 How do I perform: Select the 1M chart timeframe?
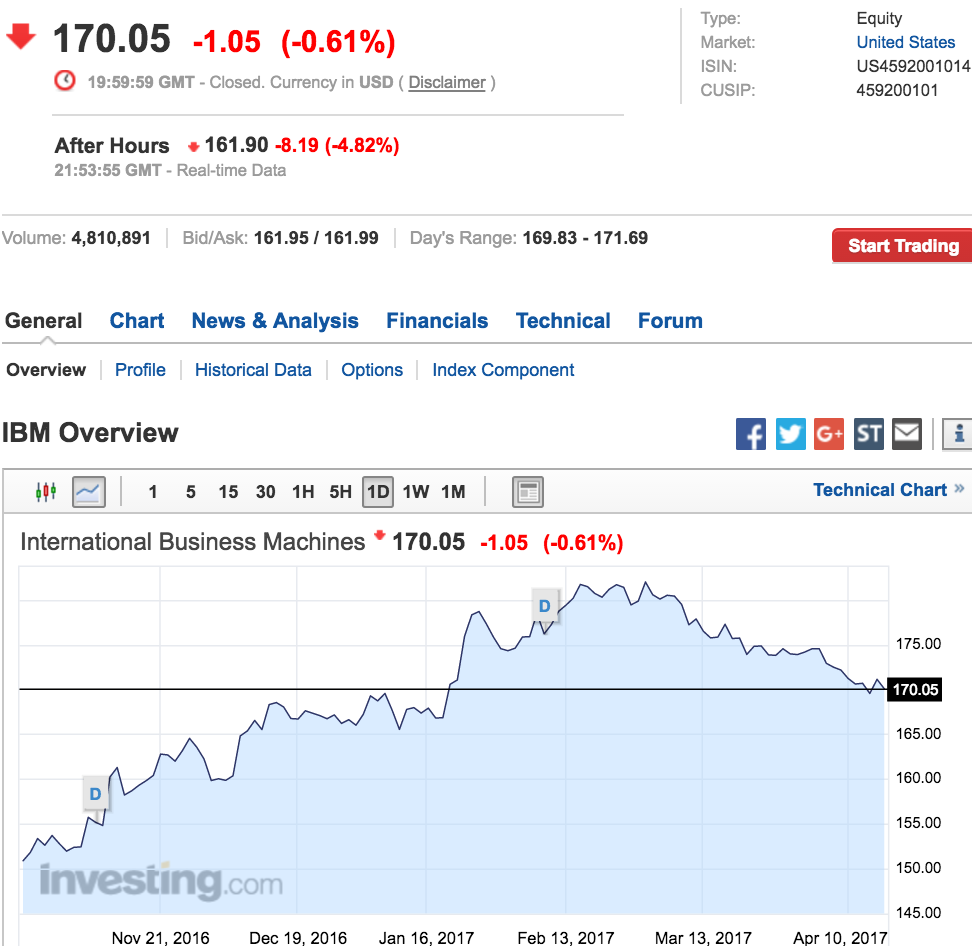click(x=453, y=491)
